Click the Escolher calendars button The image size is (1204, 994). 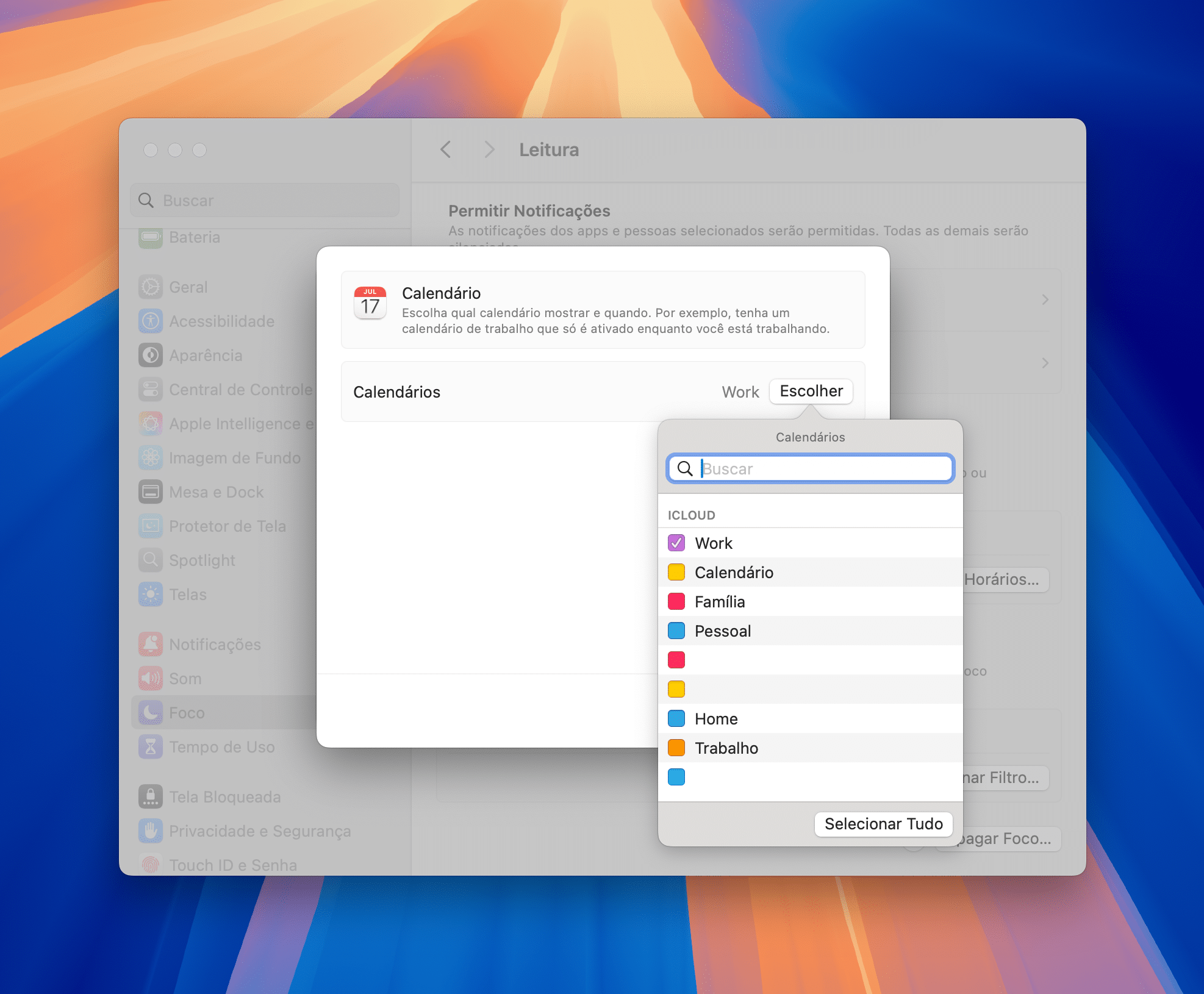tap(811, 391)
